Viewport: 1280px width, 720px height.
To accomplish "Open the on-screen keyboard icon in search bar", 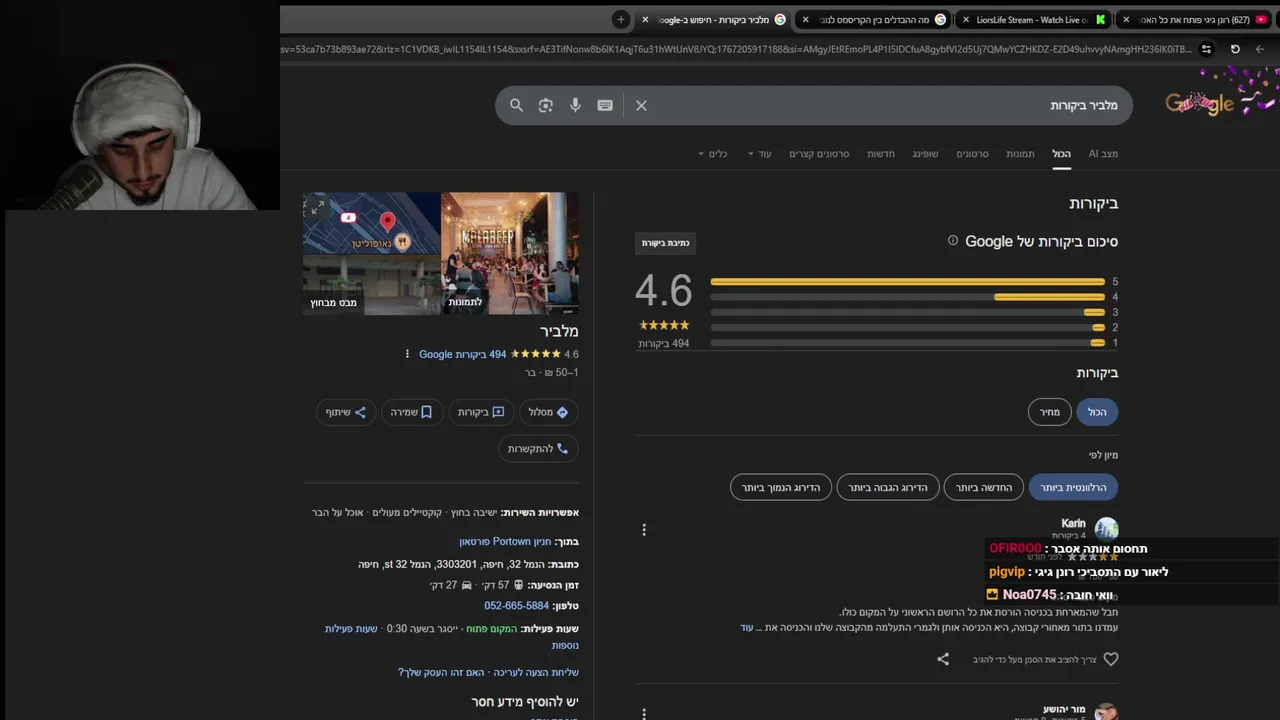I will (x=605, y=105).
